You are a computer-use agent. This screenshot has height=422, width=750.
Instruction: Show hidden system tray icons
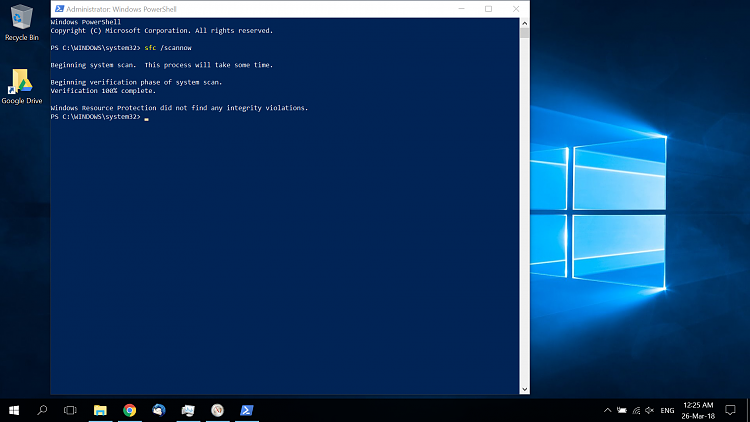click(x=607, y=410)
